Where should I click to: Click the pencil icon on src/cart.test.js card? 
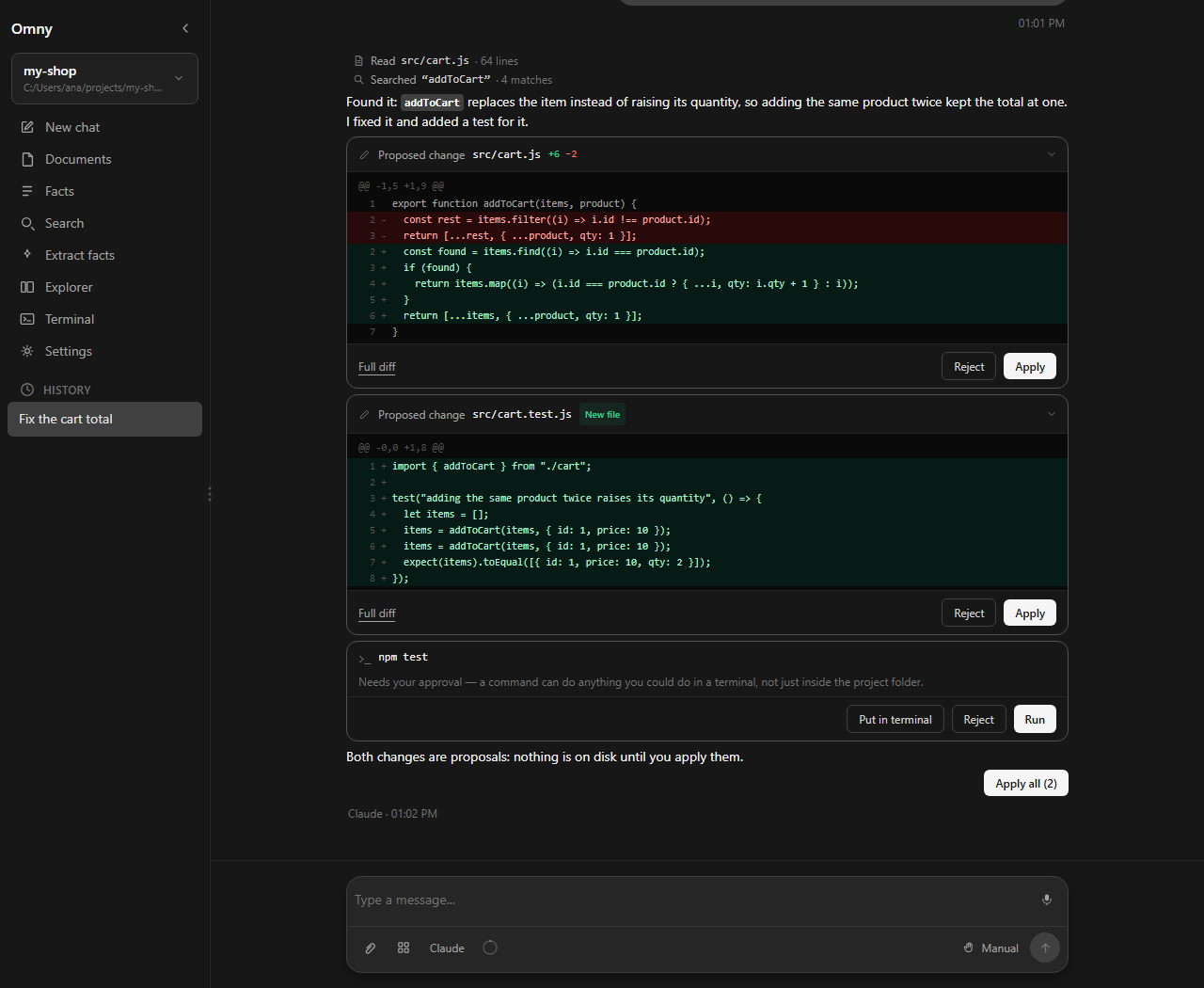point(365,415)
